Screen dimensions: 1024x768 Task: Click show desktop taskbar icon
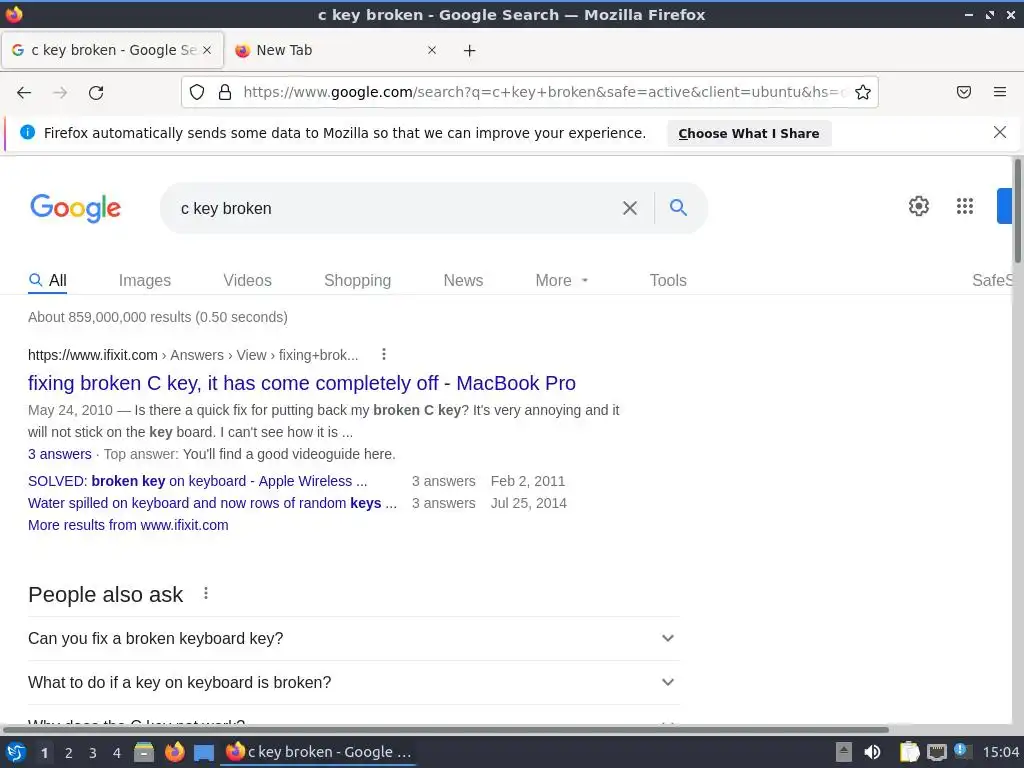coord(204,753)
